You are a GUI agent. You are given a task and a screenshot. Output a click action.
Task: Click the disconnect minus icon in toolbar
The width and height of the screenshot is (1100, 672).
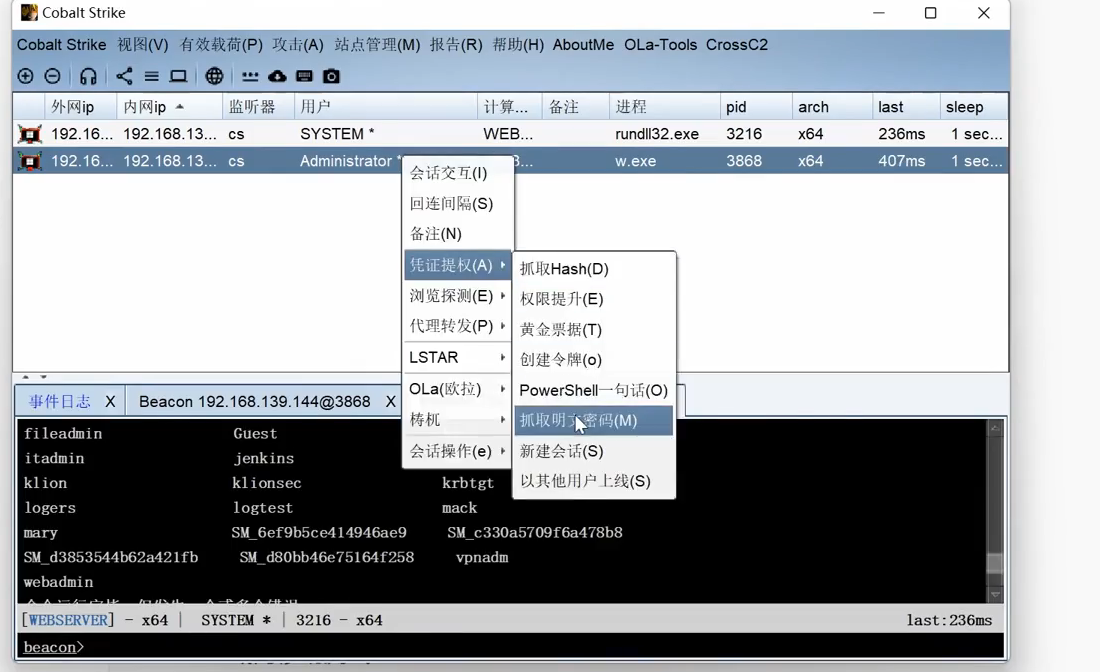(x=52, y=76)
